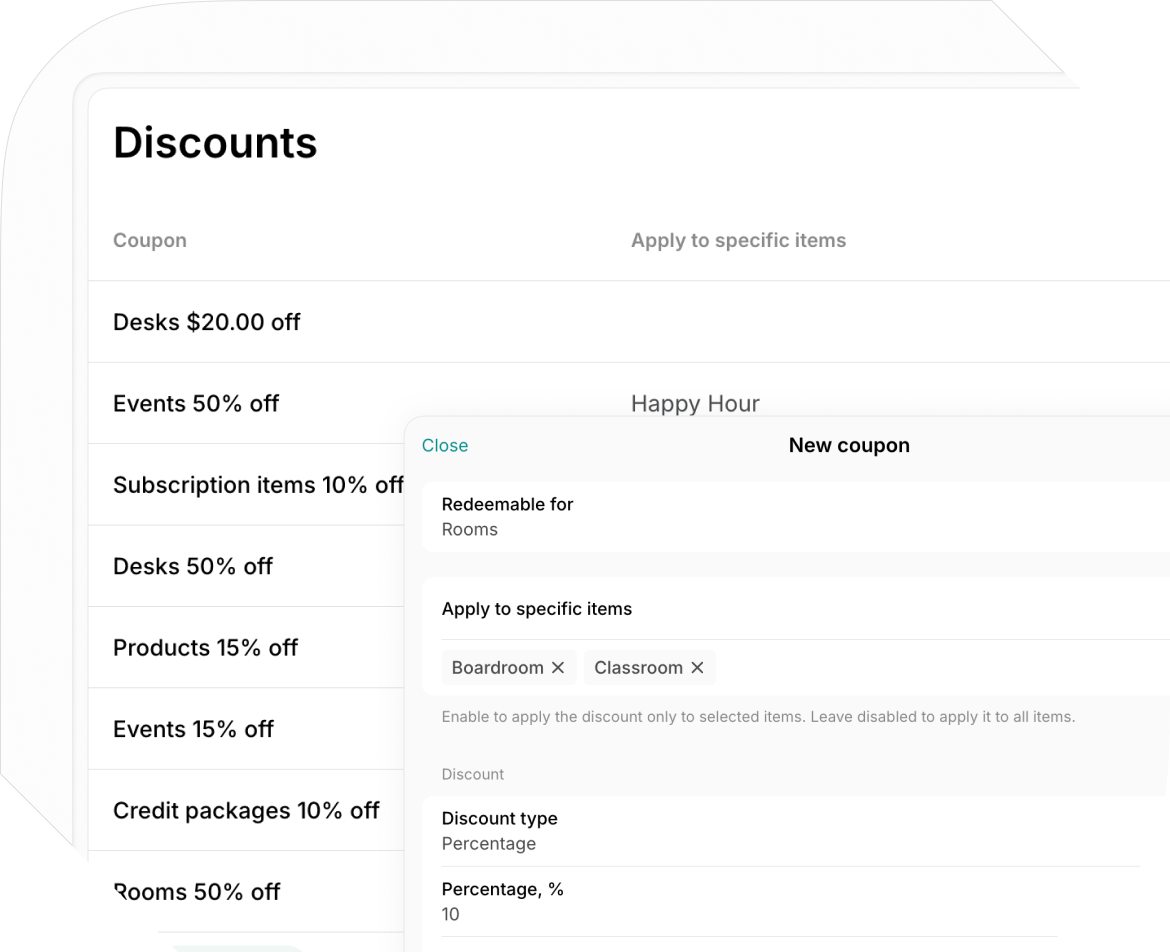The width and height of the screenshot is (1170, 952).
Task: Open the Events 50% off coupon
Action: click(196, 404)
